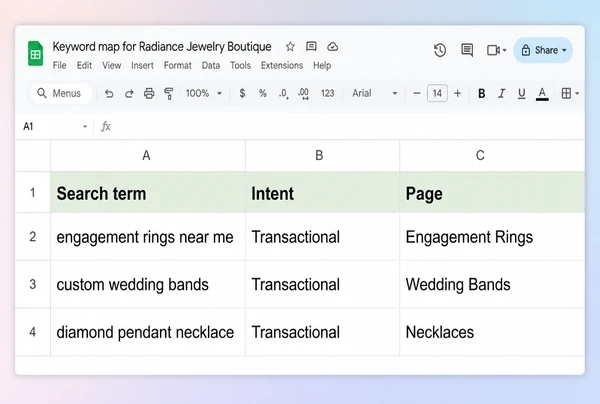Image resolution: width=600 pixels, height=404 pixels.
Task: Select the "Page" header cell
Action: [x=492, y=192]
